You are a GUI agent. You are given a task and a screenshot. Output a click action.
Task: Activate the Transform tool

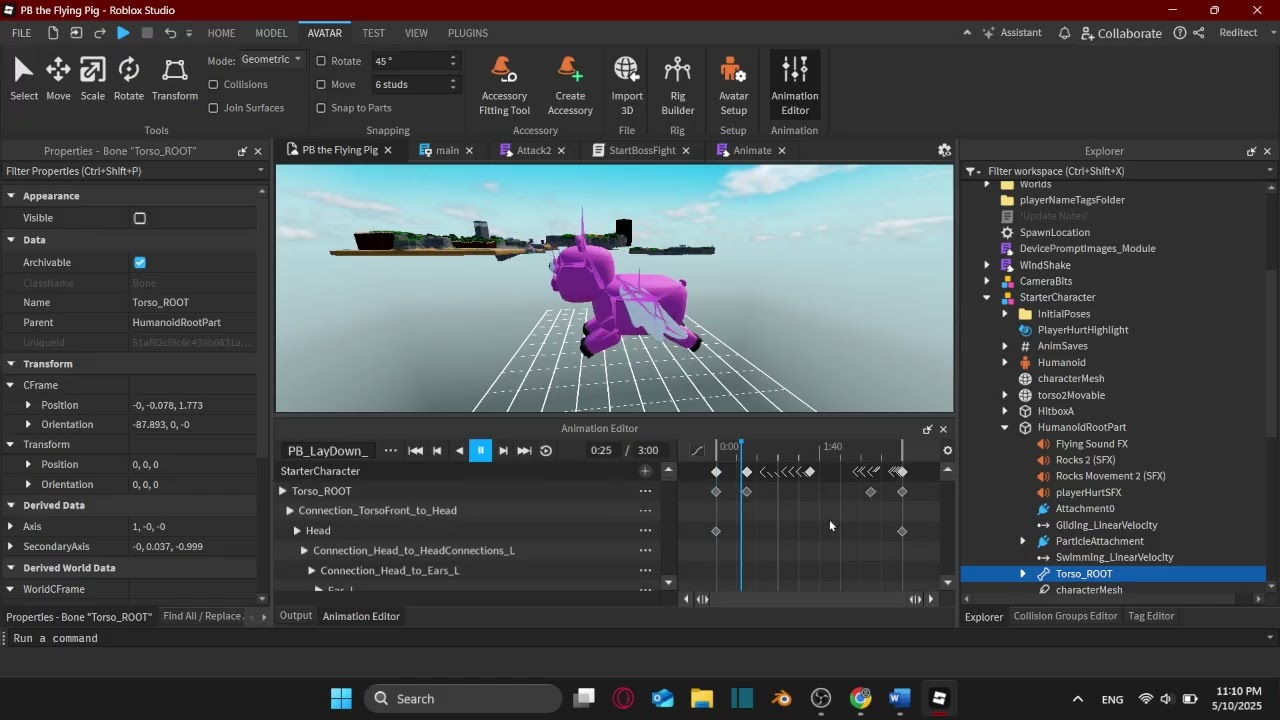click(175, 79)
